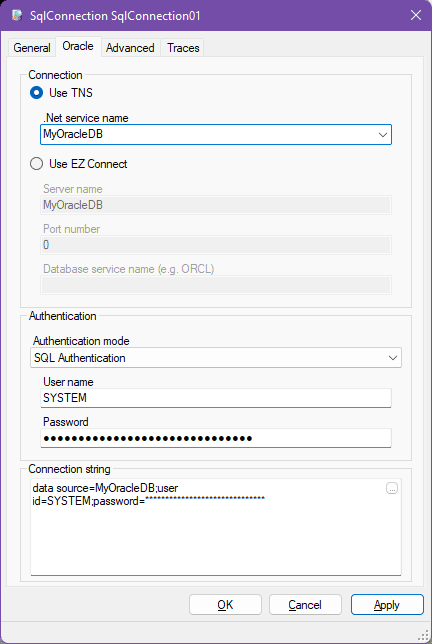Select the Oracle tab
Image resolution: width=432 pixels, height=644 pixels.
[x=78, y=46]
